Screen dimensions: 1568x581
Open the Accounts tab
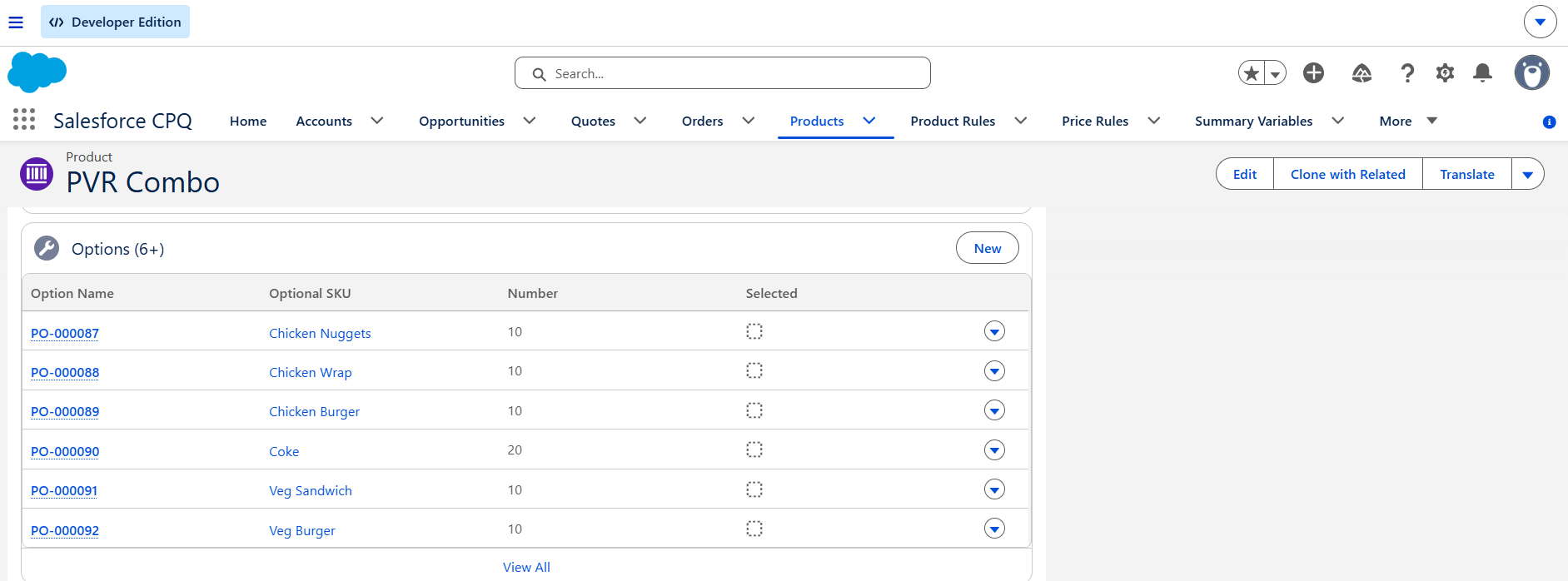pyautogui.click(x=324, y=121)
